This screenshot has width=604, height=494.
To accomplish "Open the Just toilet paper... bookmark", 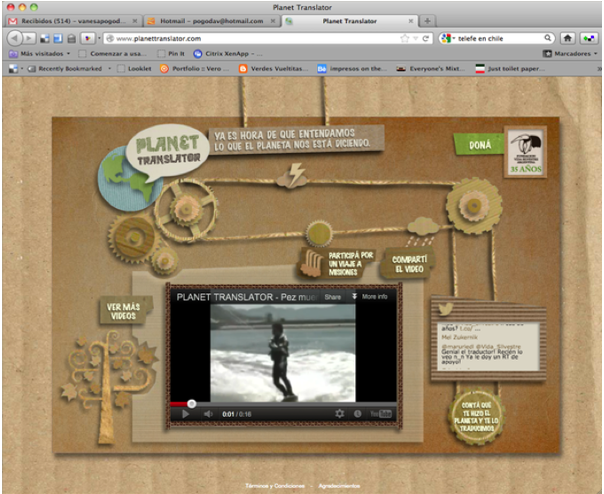I will coord(510,69).
